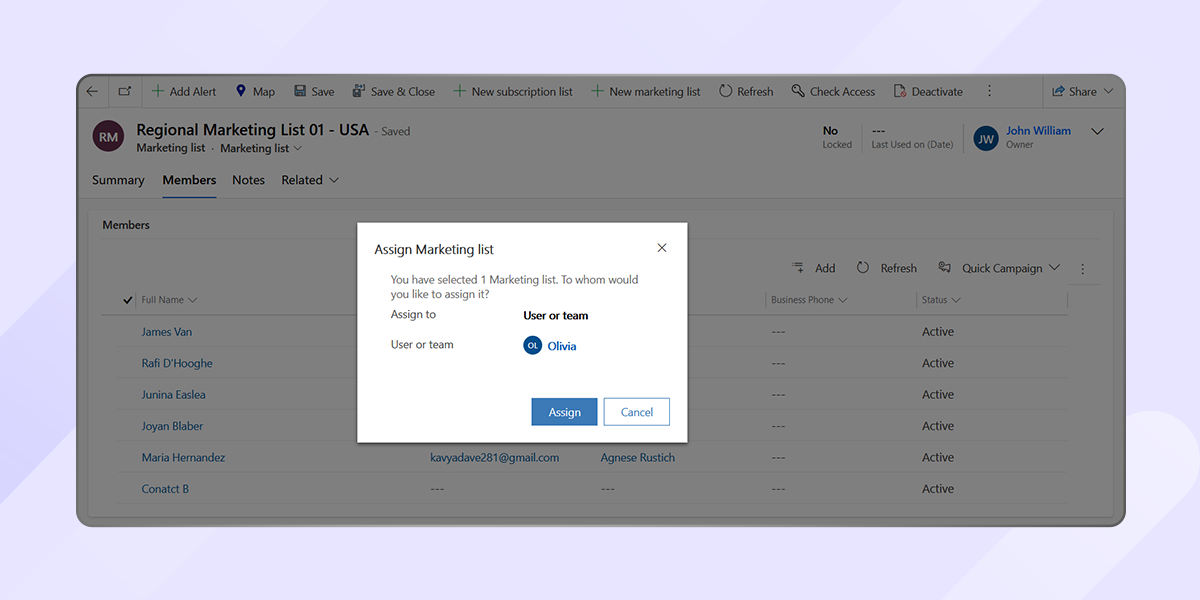
Task: Choose Save & Close
Action: (x=393, y=91)
